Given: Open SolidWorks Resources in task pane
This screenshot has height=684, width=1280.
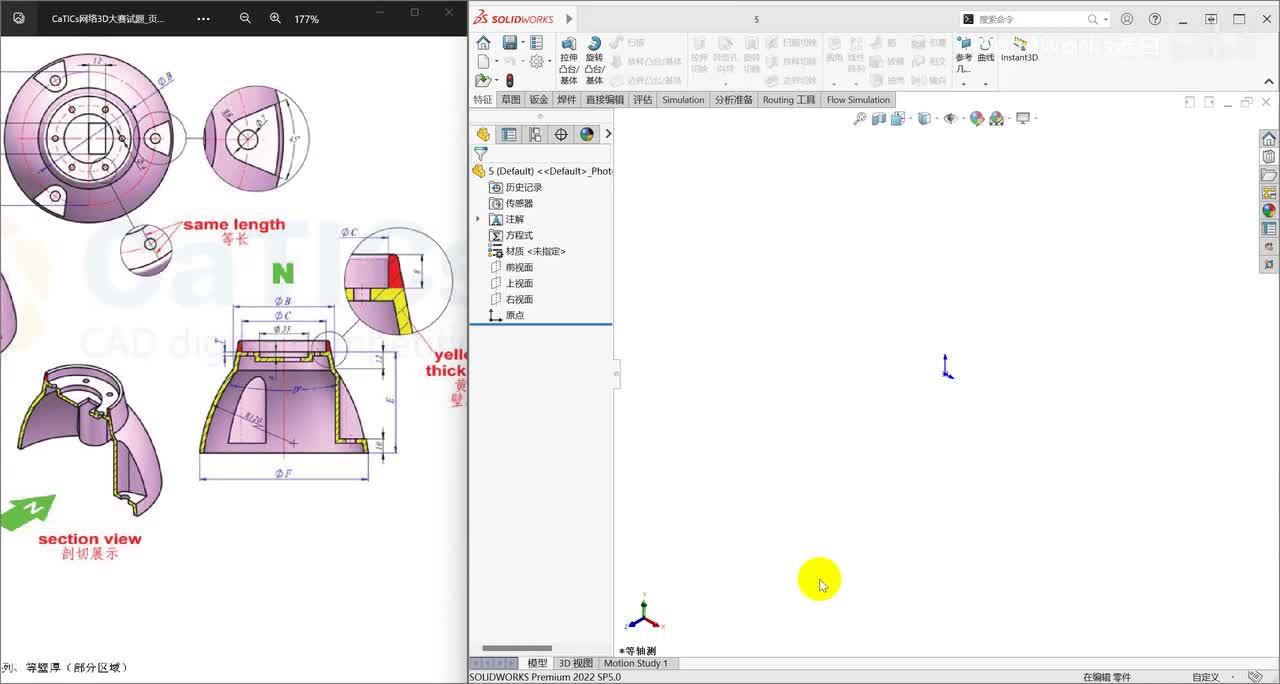Looking at the screenshot, I should click(x=1269, y=139).
